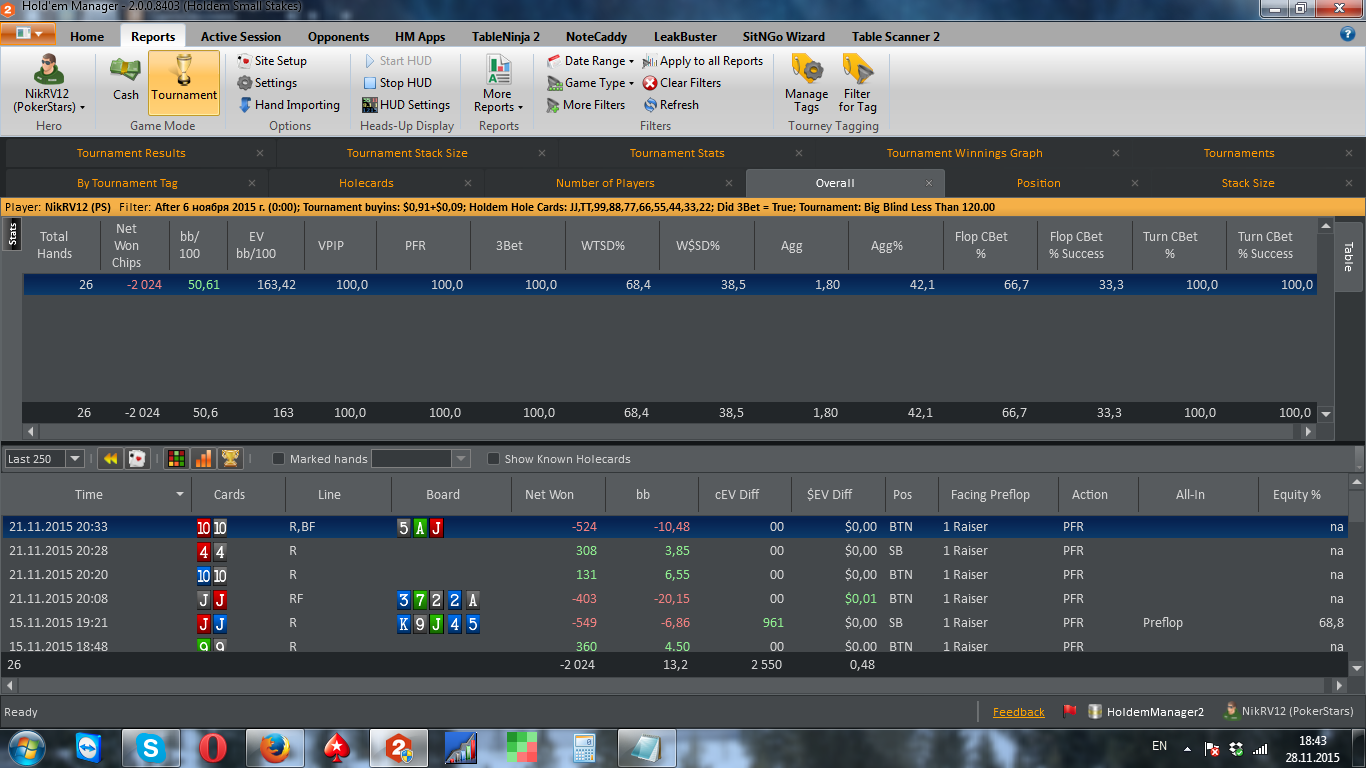The image size is (1366, 768).
Task: Open the LeakBuster ribbon tab
Action: point(685,37)
